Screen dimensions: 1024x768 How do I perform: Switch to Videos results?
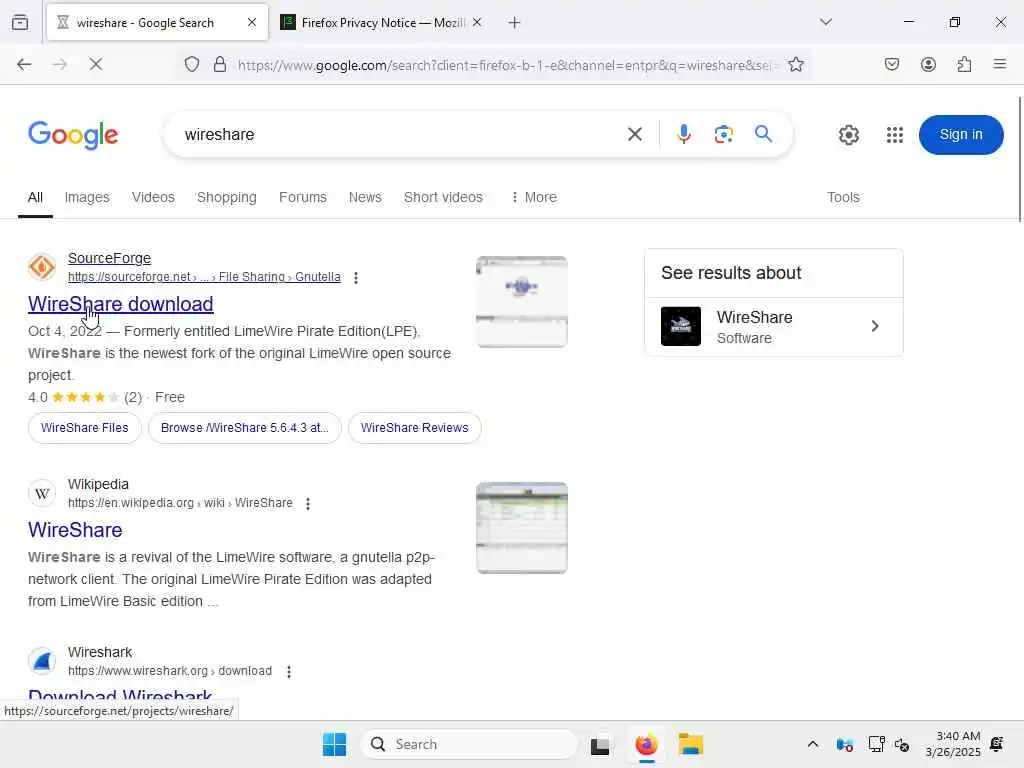coord(153,197)
